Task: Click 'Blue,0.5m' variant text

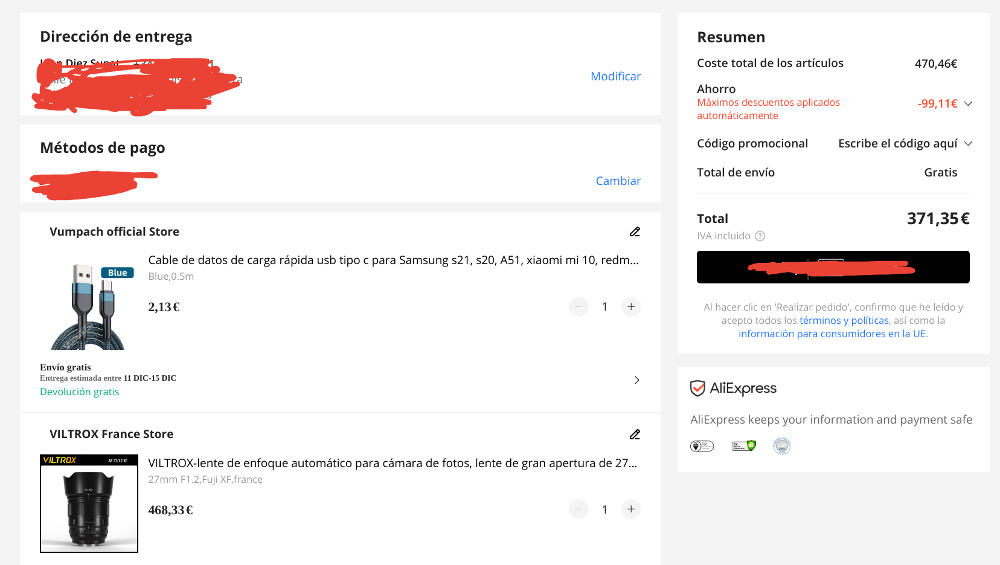Action: click(x=171, y=276)
